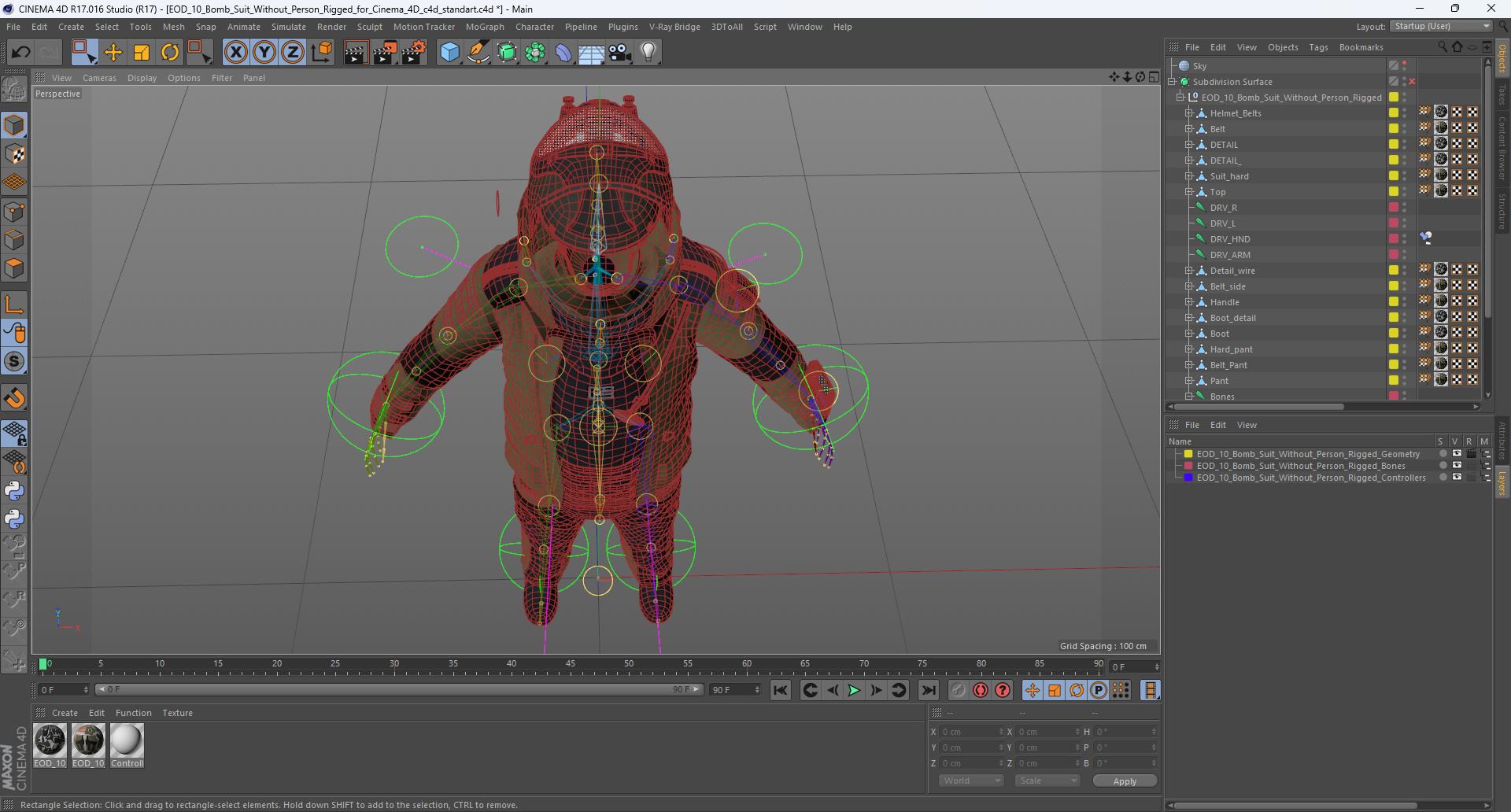Go to end of timeline
This screenshot has height=812, width=1511.
point(929,690)
